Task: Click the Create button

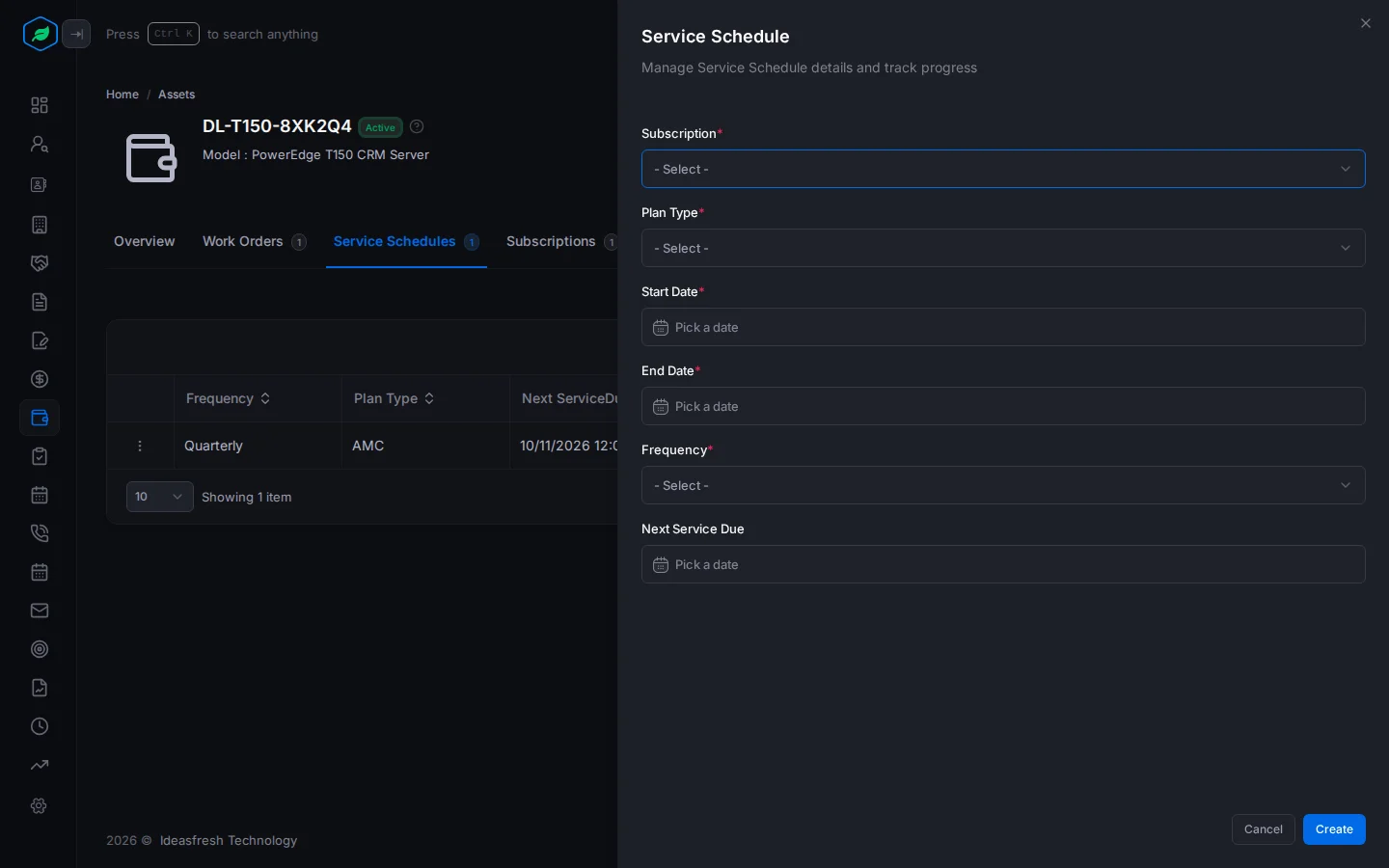Action: click(1334, 829)
